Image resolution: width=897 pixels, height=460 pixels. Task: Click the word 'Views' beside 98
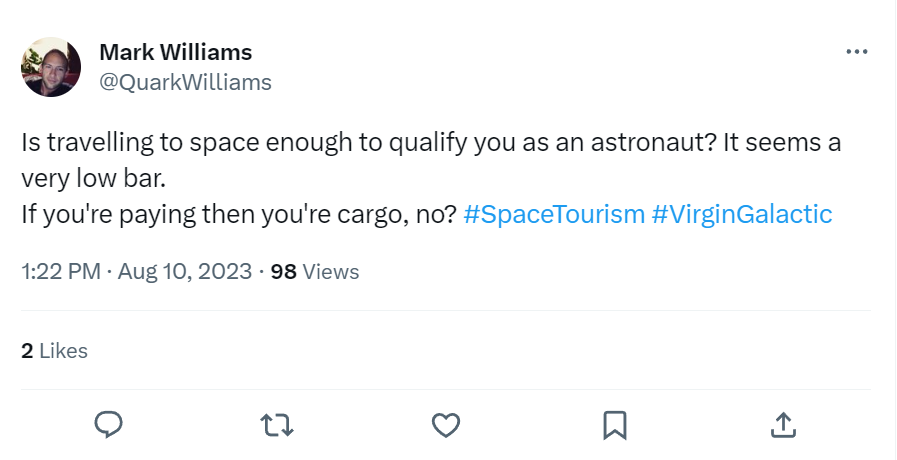331,271
